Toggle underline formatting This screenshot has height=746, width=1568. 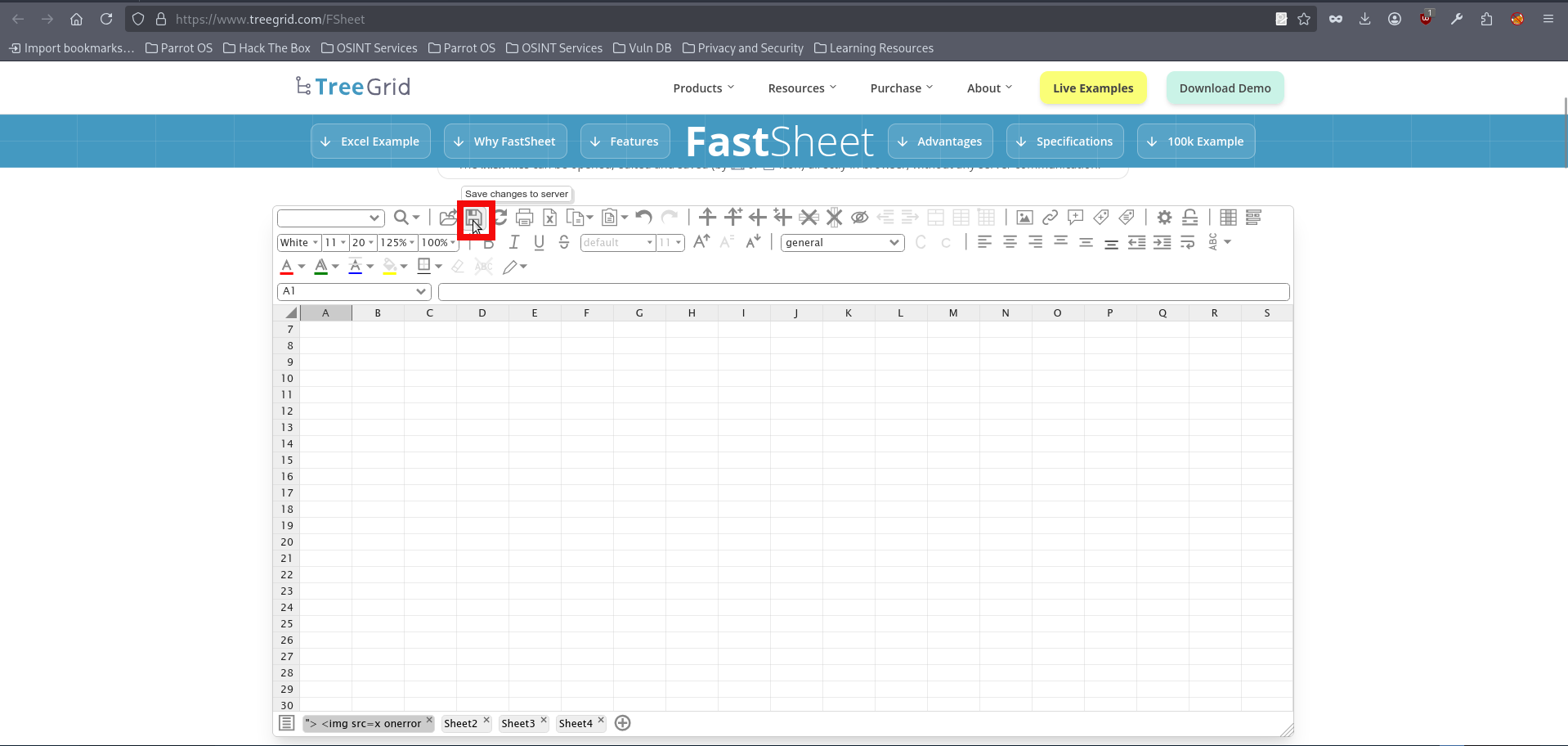pos(539,242)
